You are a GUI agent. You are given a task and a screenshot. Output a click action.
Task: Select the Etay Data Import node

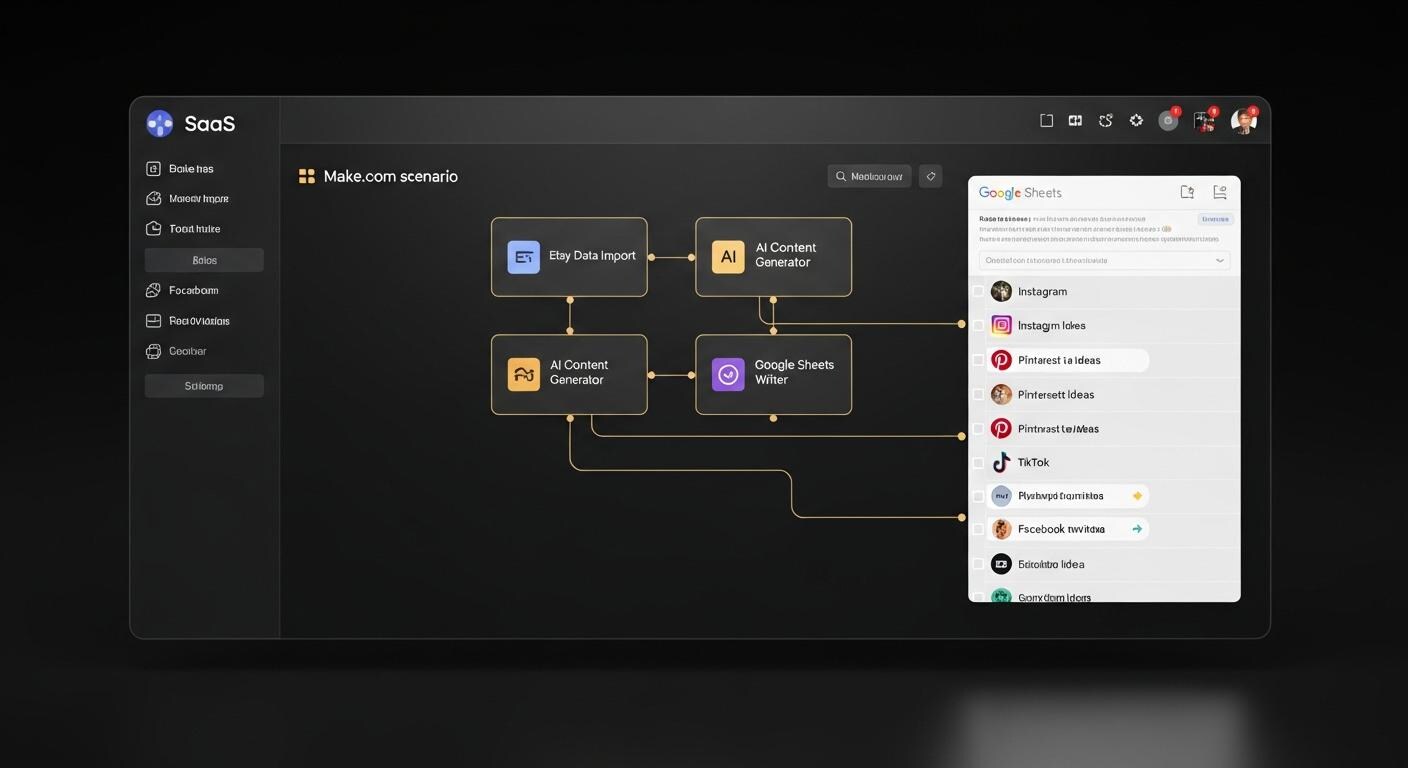pyautogui.click(x=569, y=257)
